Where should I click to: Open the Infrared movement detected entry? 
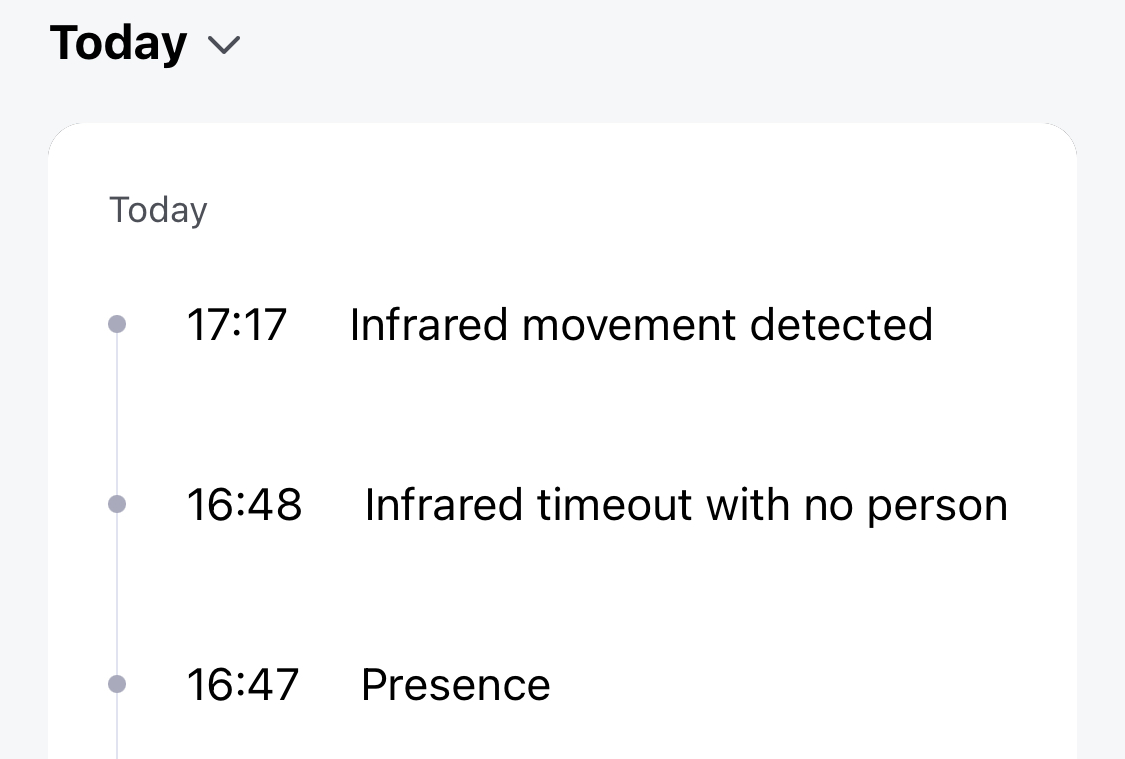[x=641, y=325]
